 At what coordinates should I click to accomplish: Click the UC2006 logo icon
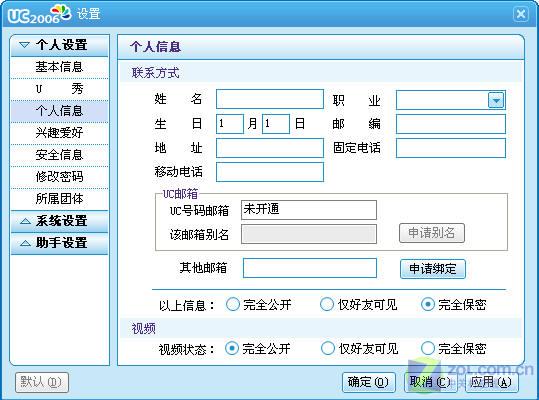pos(39,14)
